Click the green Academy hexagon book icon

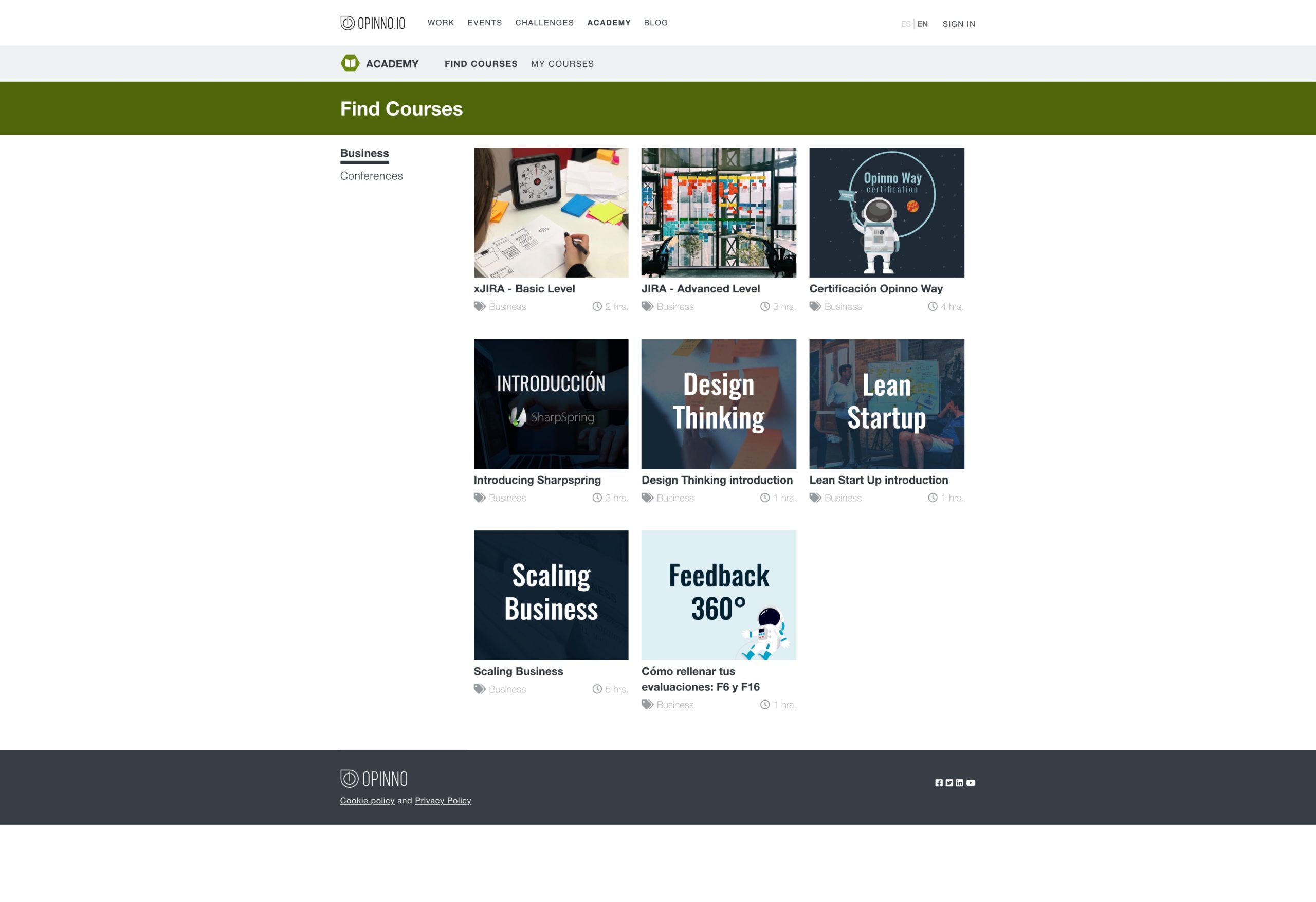pos(350,63)
